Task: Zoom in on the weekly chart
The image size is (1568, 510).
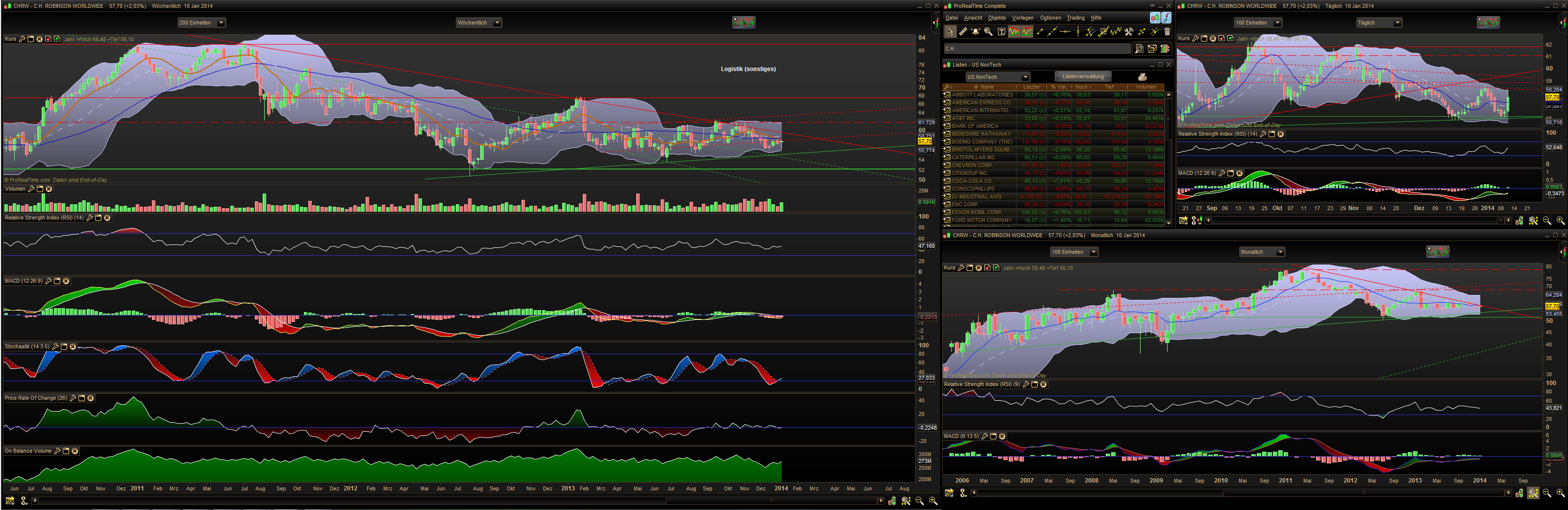Action: coord(933,501)
